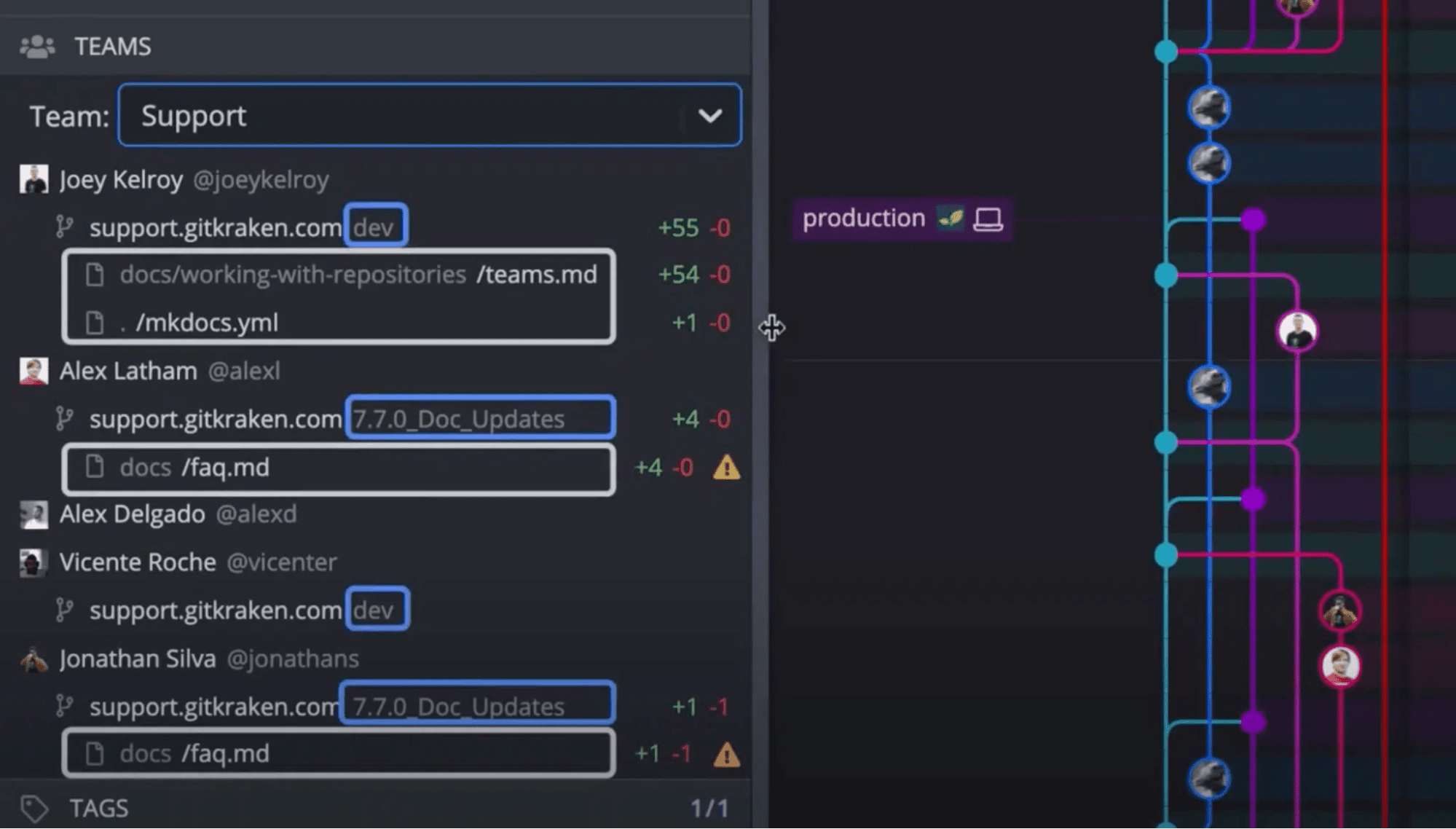1456x829 pixels.
Task: Click the leaf icon on production label
Action: click(x=951, y=218)
